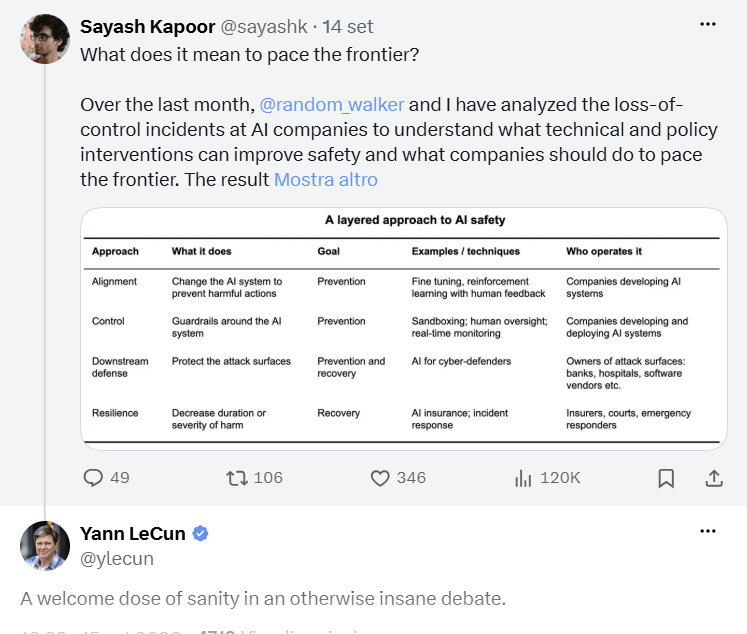747x634 pixels.
Task: Open more options menu on Sayash's tweet
Action: coord(707,24)
